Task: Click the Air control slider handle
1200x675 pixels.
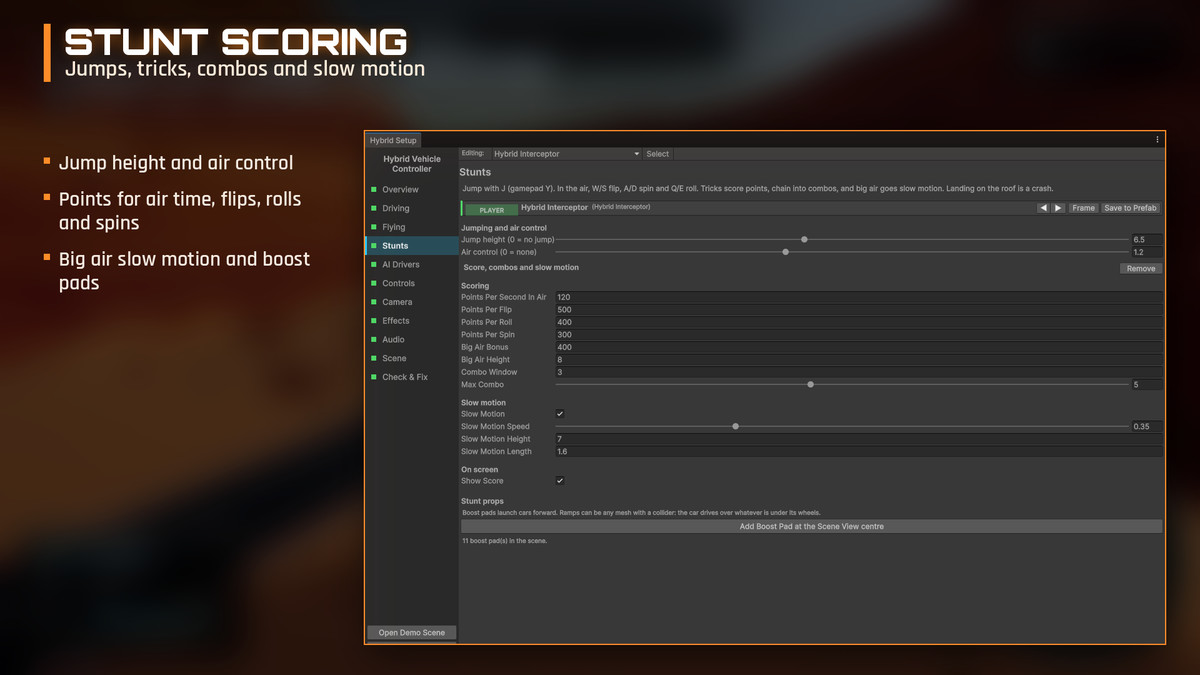Action: (x=785, y=252)
